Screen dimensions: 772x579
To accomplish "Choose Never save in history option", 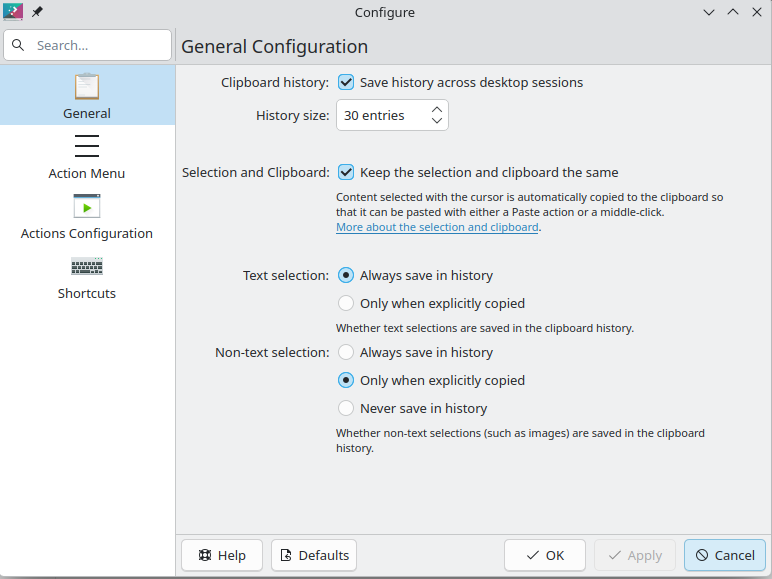I will click(346, 408).
